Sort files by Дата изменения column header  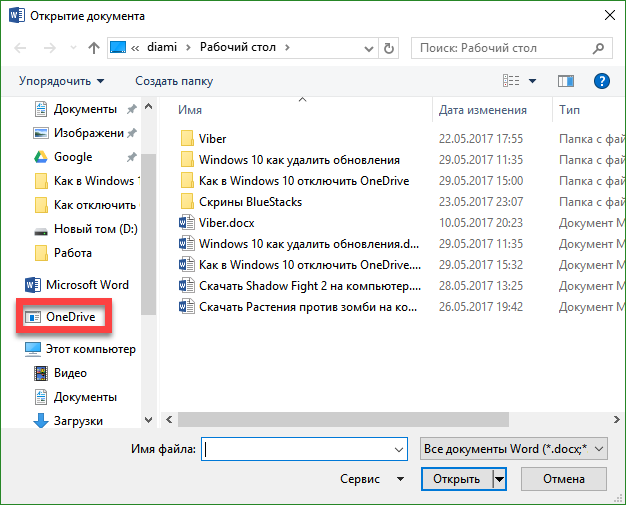pos(483,110)
